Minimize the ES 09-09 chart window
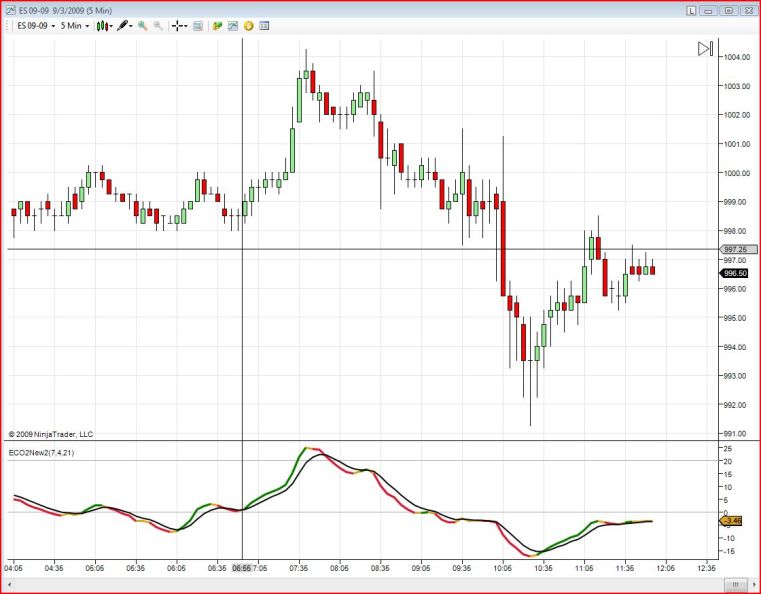 [709, 10]
